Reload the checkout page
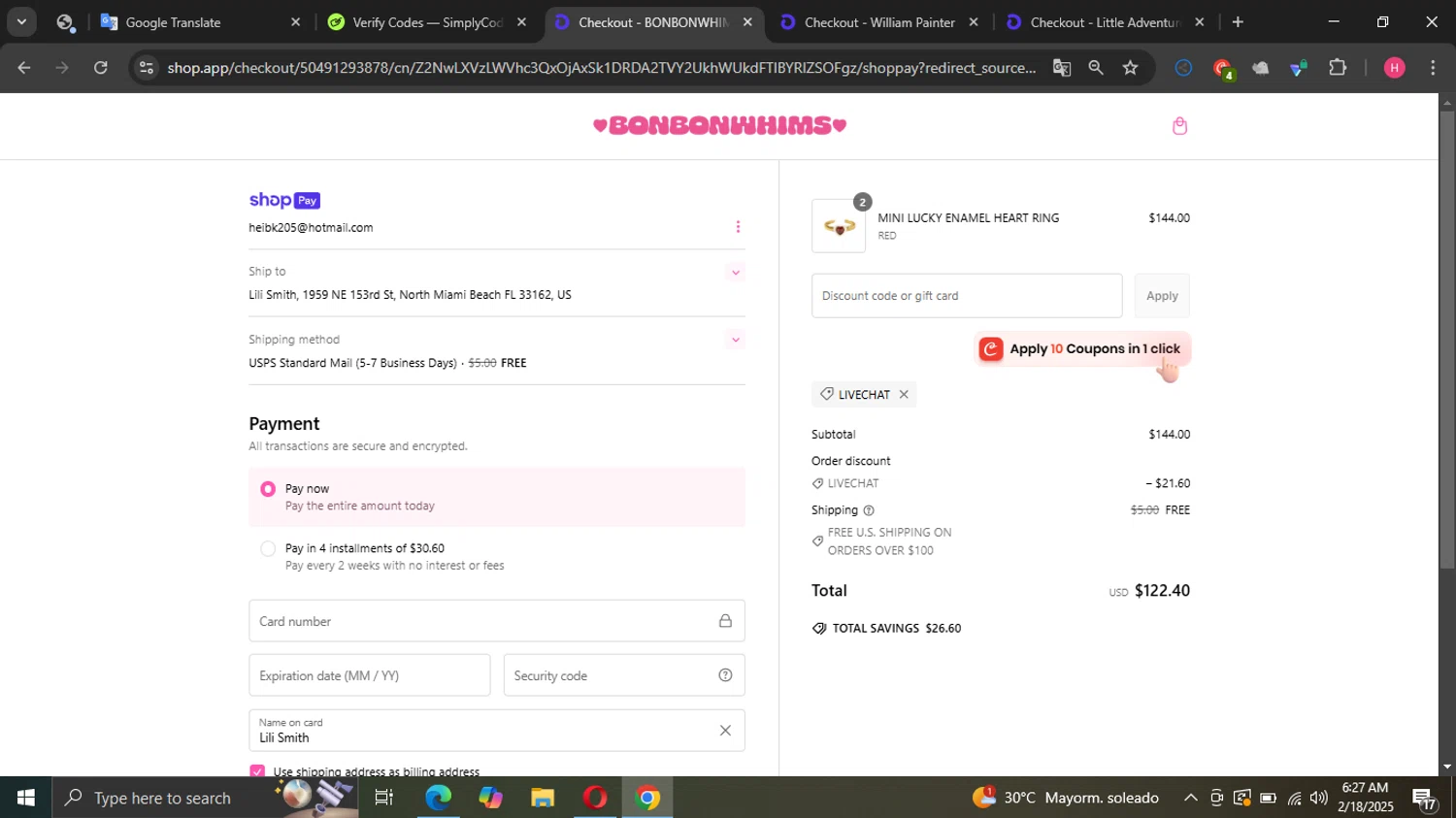Image resolution: width=1456 pixels, height=818 pixels. 101,68
